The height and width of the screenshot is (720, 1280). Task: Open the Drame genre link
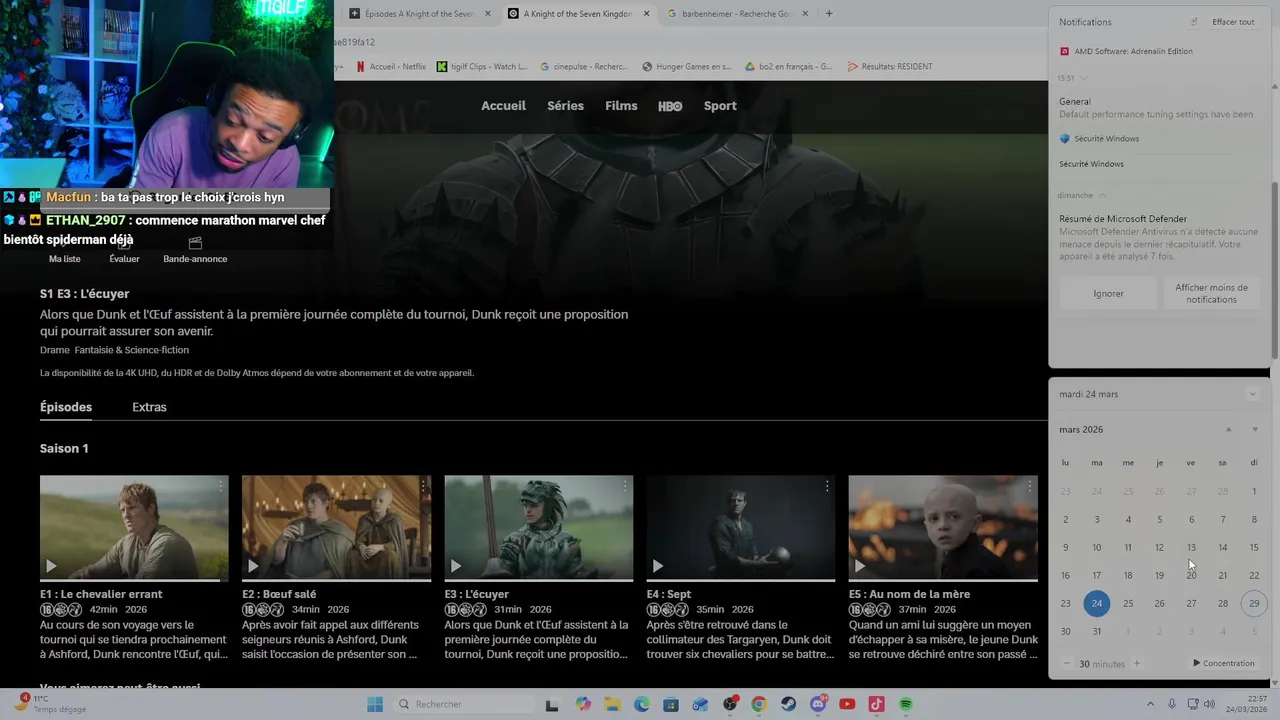click(x=54, y=350)
